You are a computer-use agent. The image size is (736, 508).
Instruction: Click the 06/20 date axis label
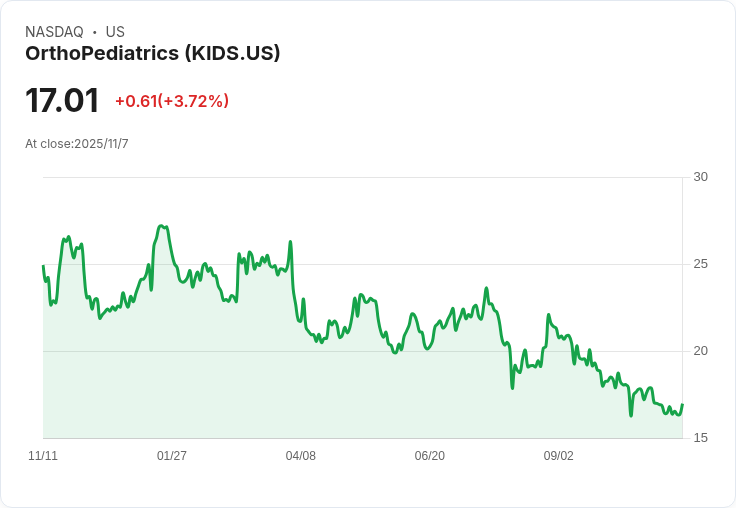click(x=429, y=456)
